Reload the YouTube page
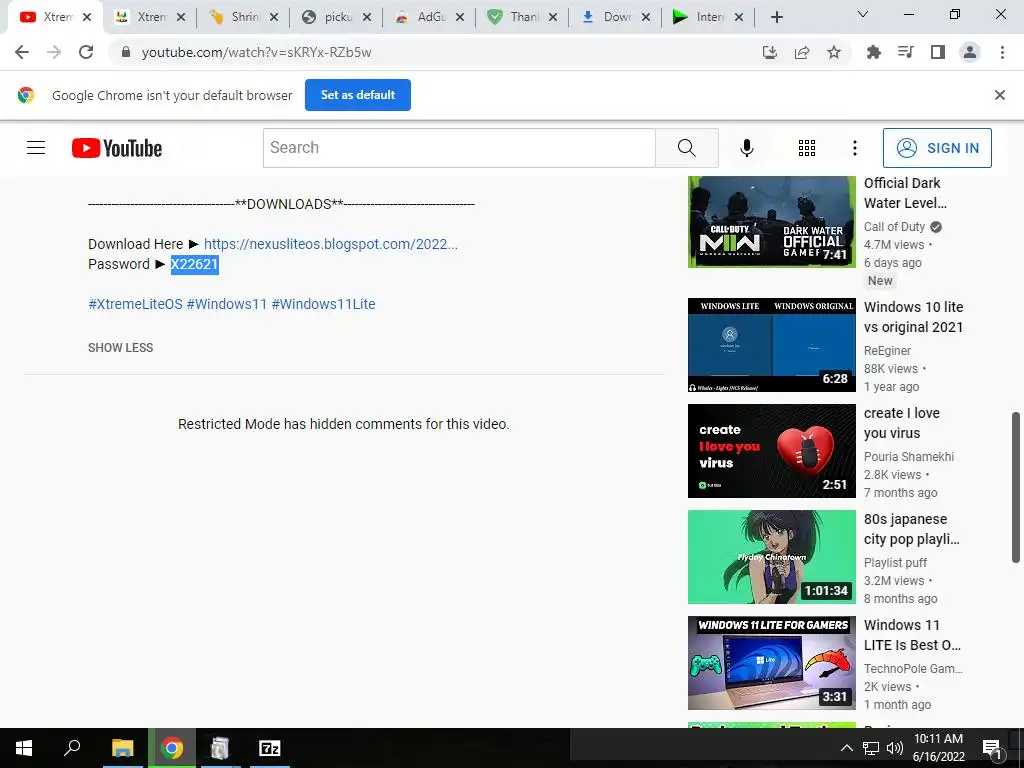Viewport: 1024px width, 768px height. (86, 52)
